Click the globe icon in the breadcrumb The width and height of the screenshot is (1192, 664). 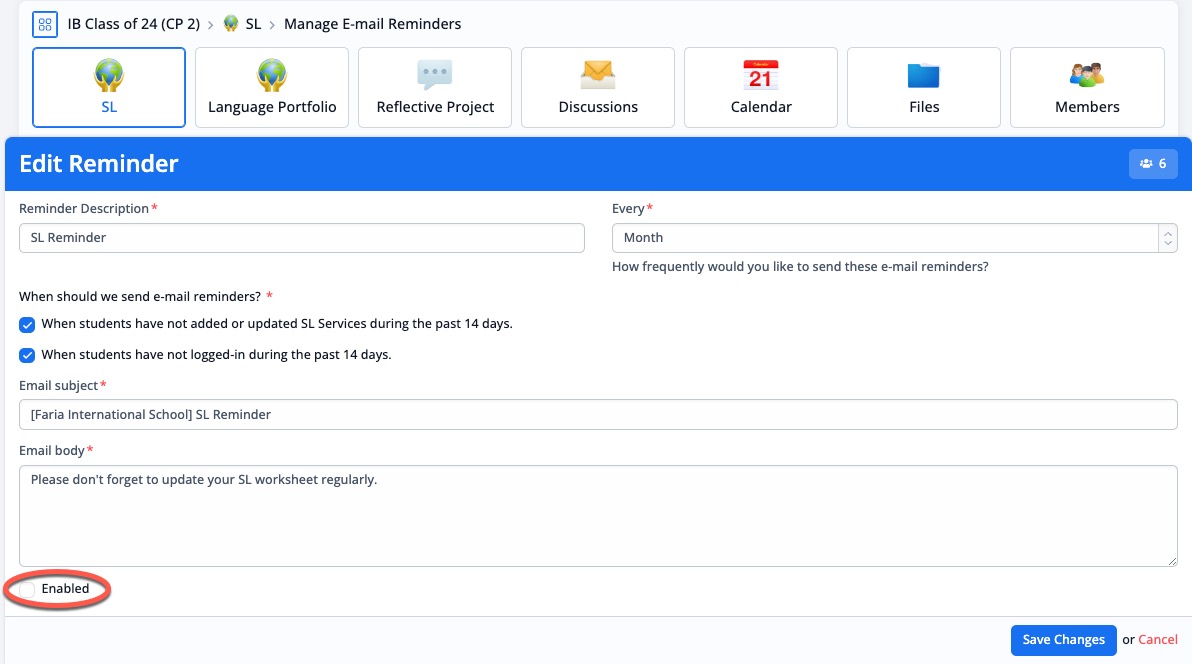(231, 24)
